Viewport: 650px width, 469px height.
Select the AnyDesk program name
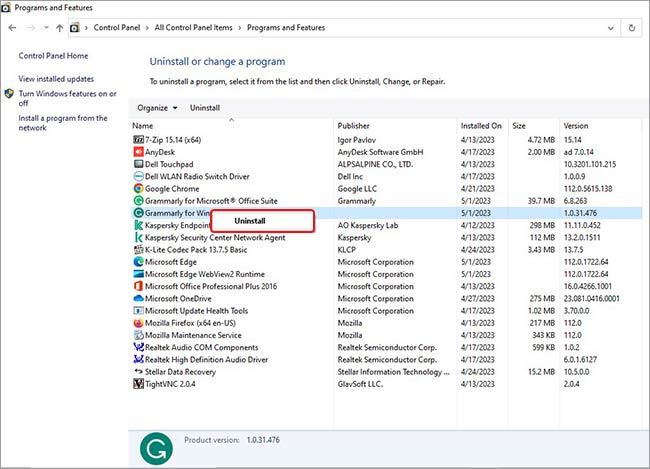pyautogui.click(x=160, y=152)
